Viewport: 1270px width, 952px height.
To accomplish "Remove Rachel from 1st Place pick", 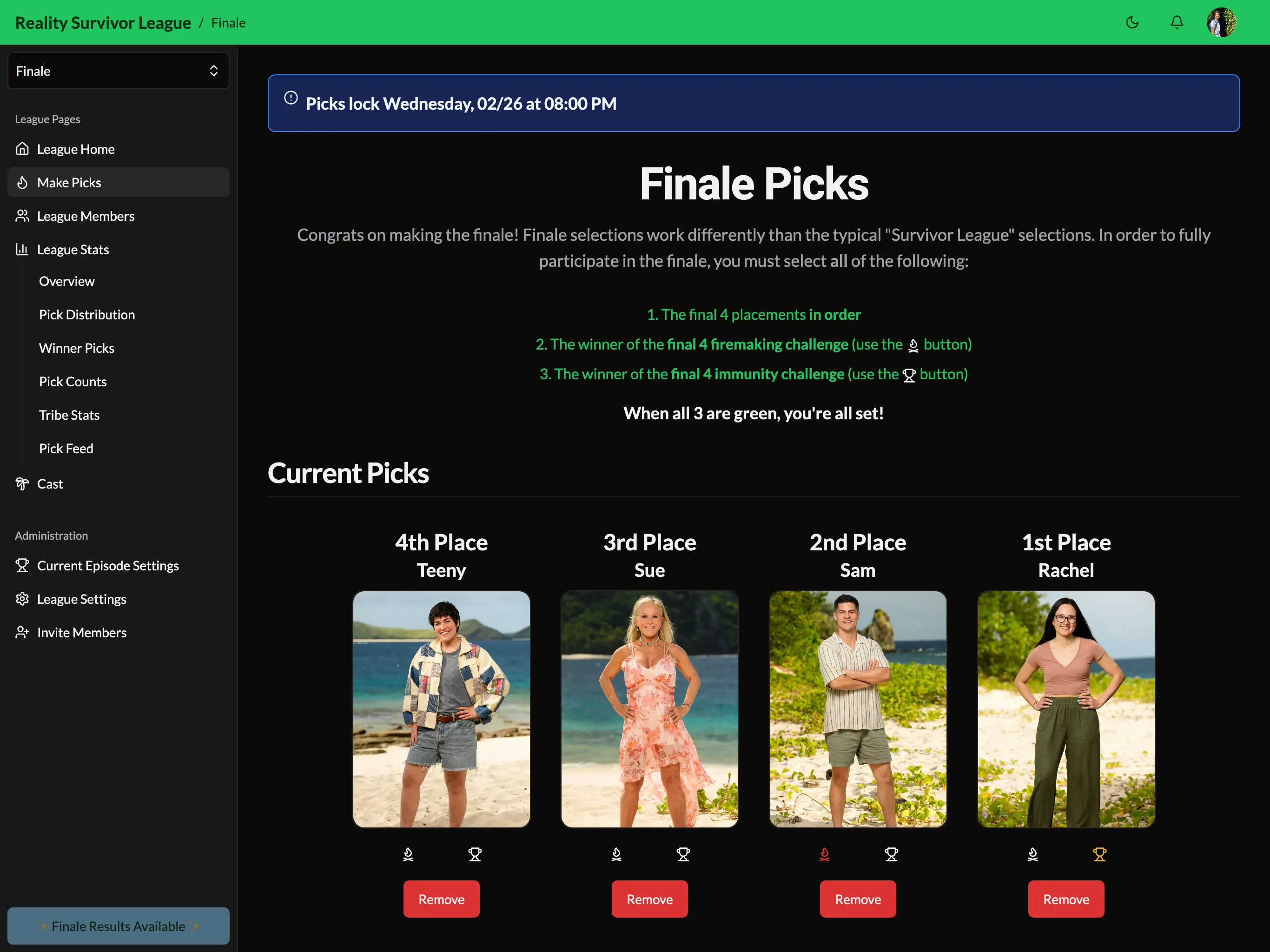I will tap(1065, 898).
